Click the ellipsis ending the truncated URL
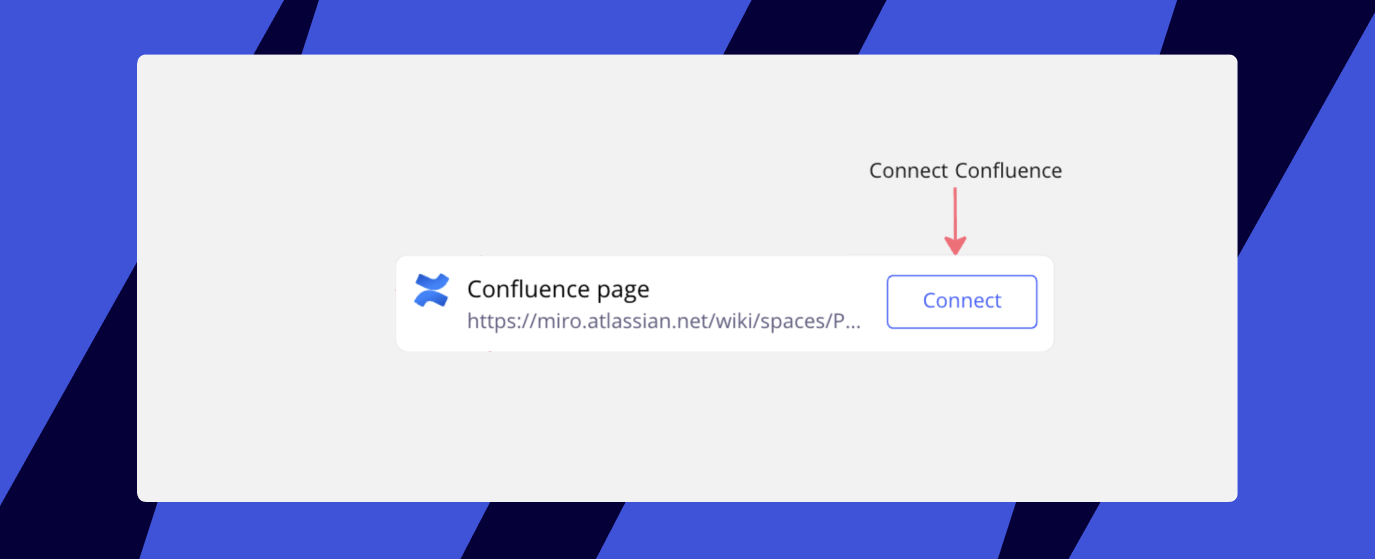The image size is (1375, 559). point(851,323)
